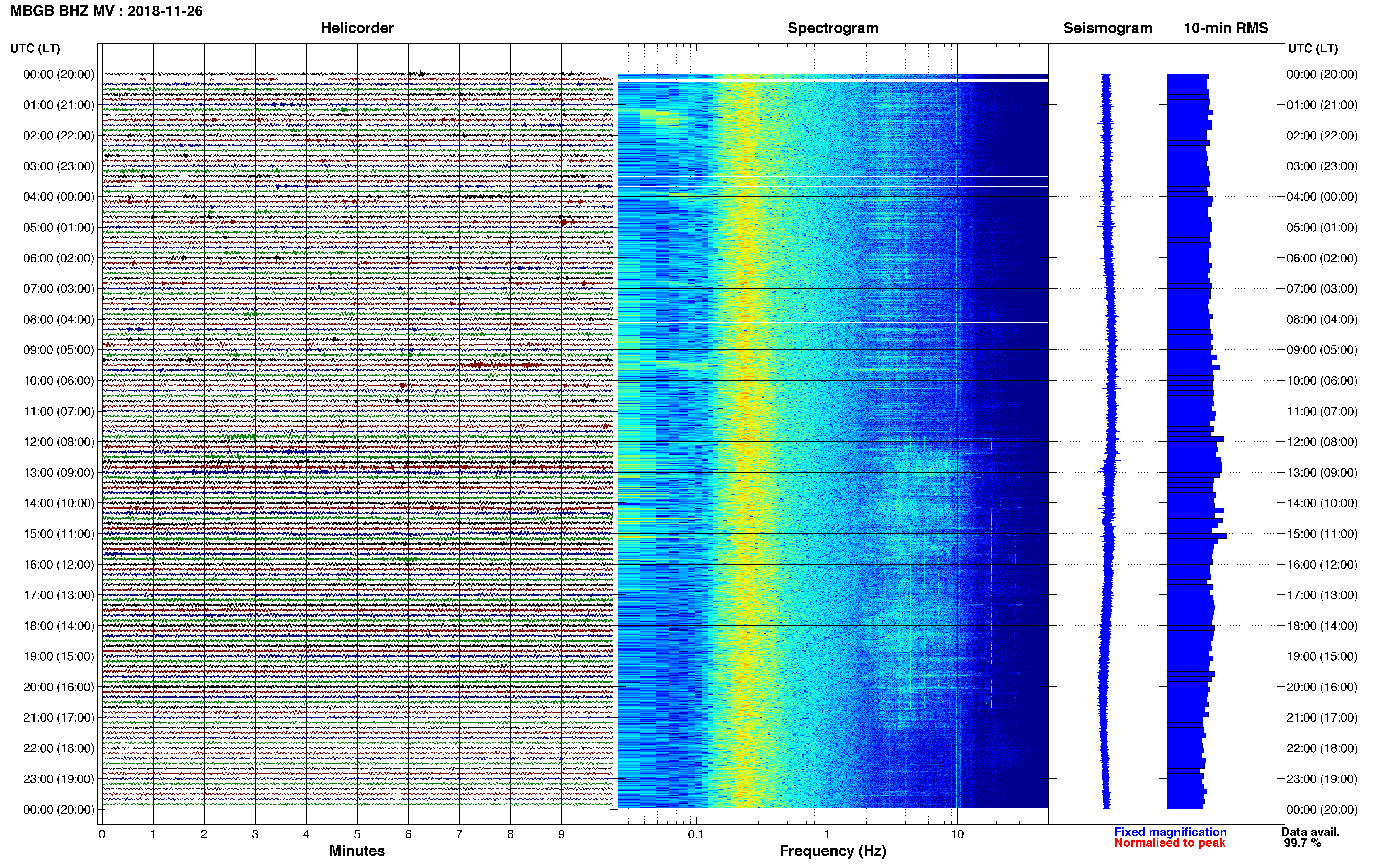Click the 19:00 (15:00) label beside the RMS panel
This screenshot has height=868, width=1389.
(x=1322, y=656)
